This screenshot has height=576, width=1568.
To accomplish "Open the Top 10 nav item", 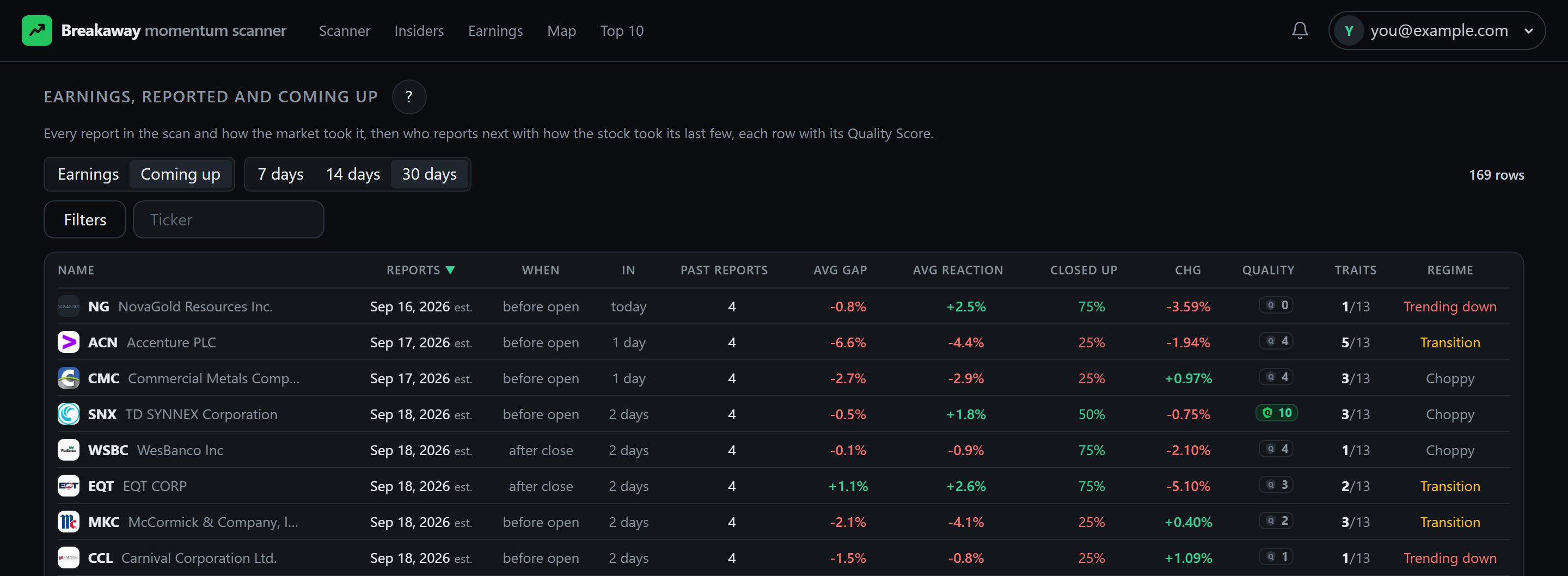I will click(621, 30).
